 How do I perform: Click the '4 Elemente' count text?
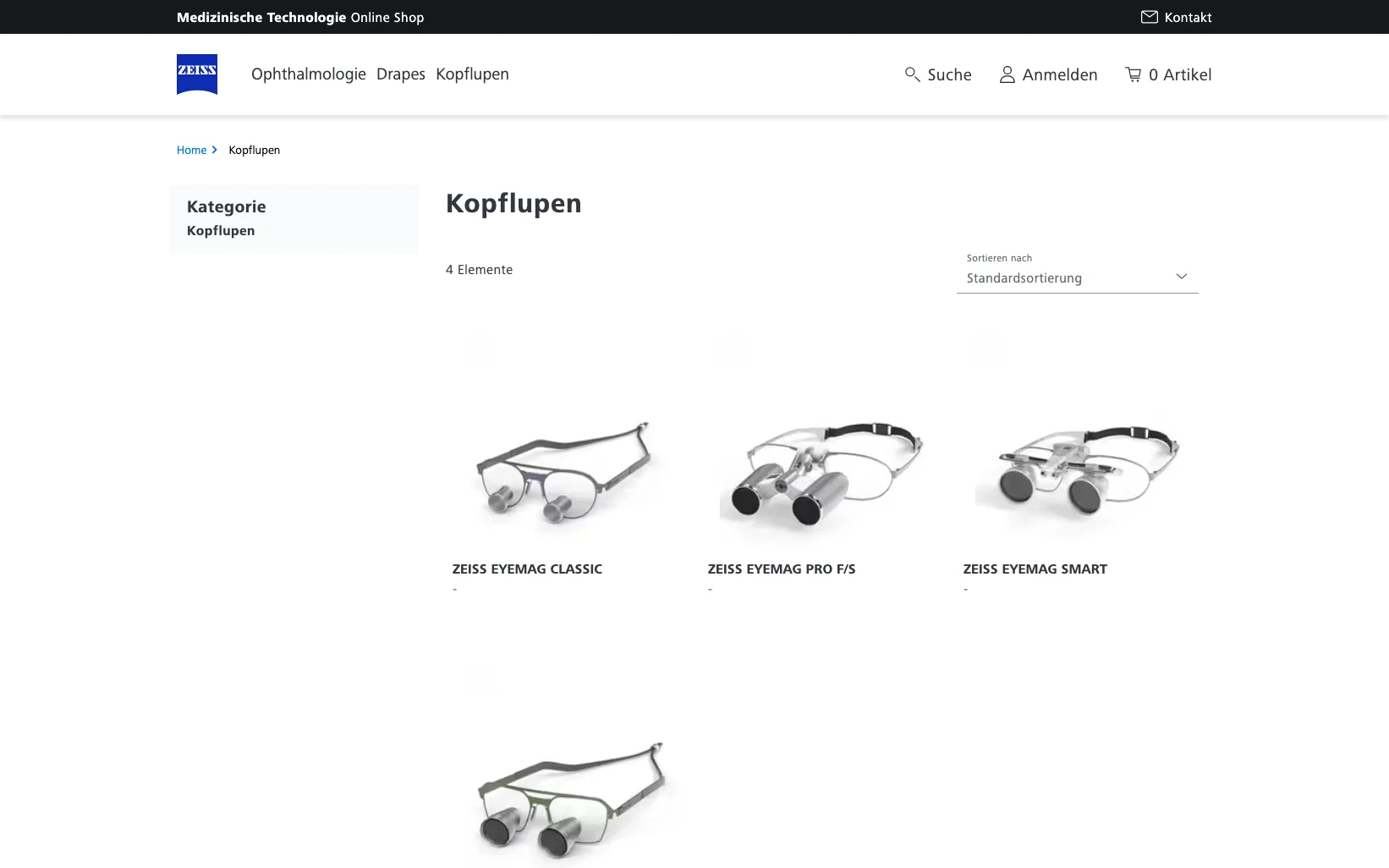[x=480, y=269]
